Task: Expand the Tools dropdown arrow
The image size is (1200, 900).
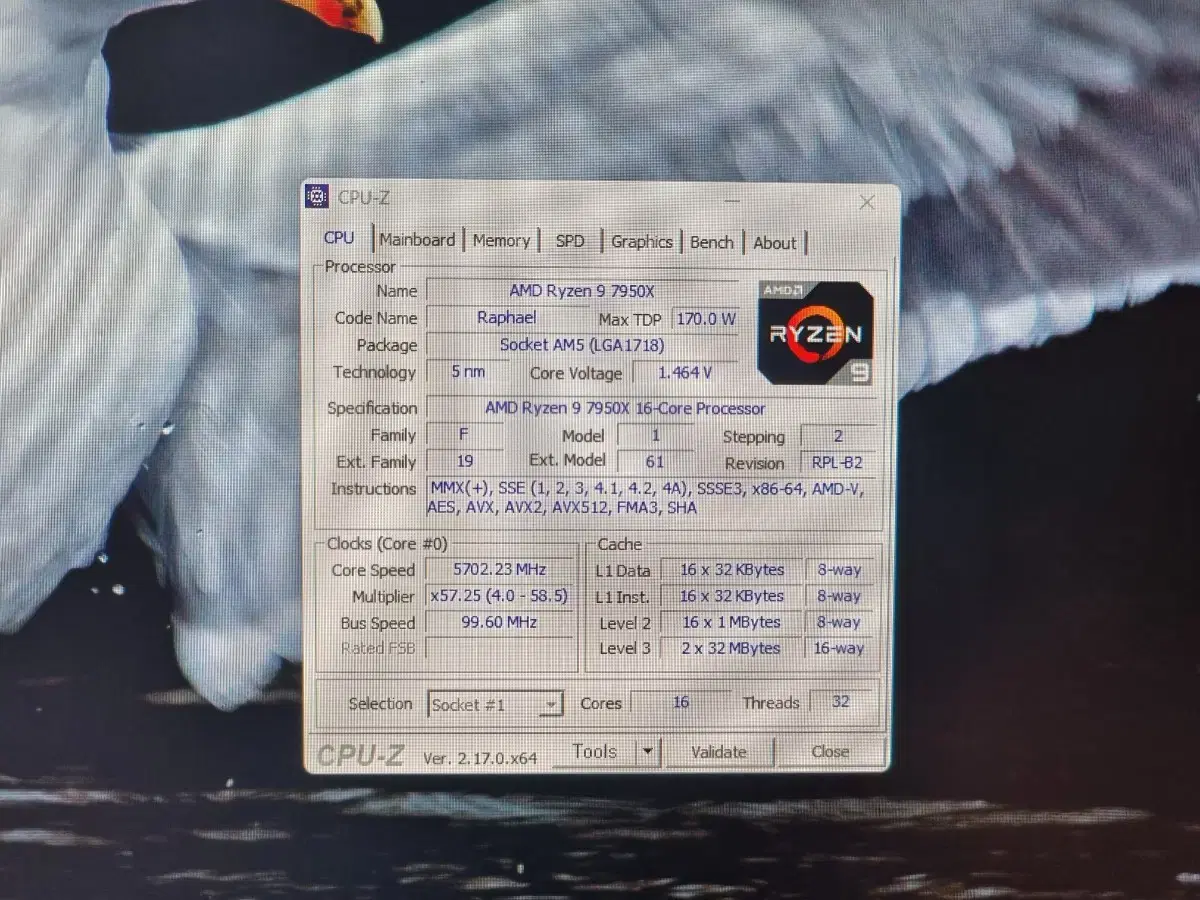Action: tap(647, 751)
